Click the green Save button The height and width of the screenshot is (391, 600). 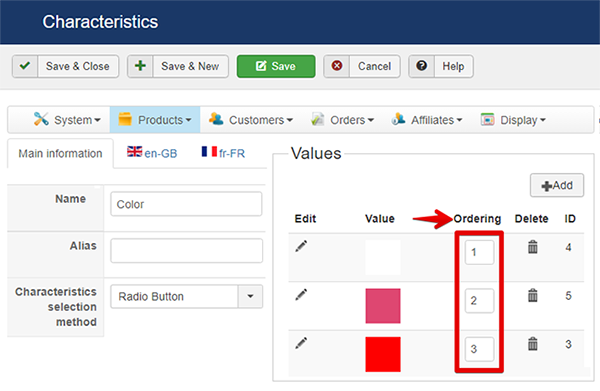[x=276, y=66]
